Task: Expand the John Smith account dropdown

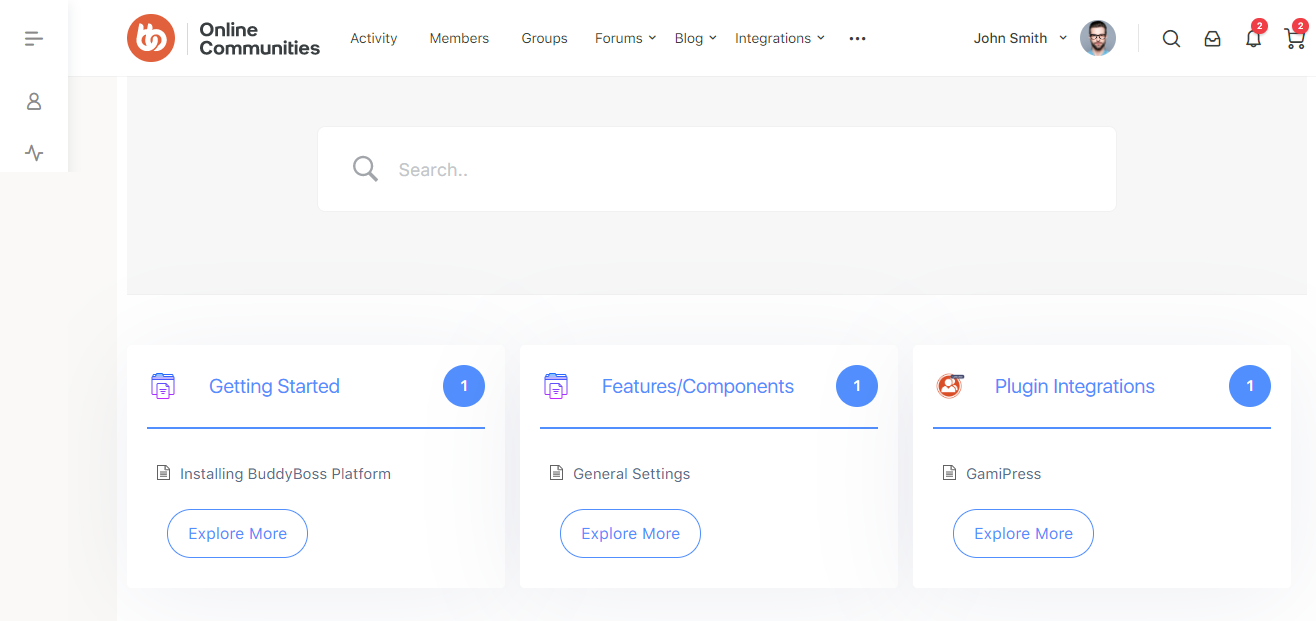Action: (x=1019, y=38)
